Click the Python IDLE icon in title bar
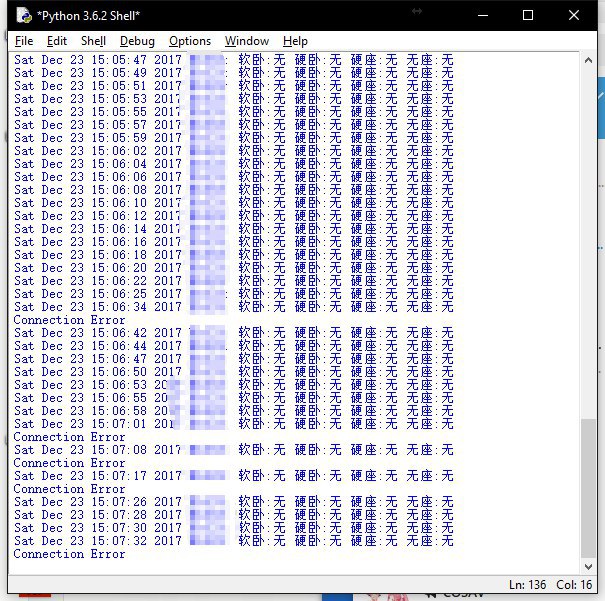 (23, 15)
